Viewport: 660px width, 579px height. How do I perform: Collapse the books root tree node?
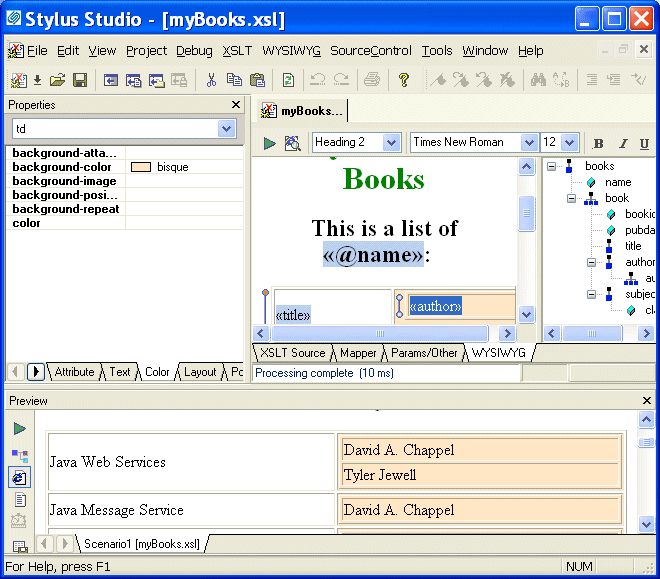click(552, 166)
